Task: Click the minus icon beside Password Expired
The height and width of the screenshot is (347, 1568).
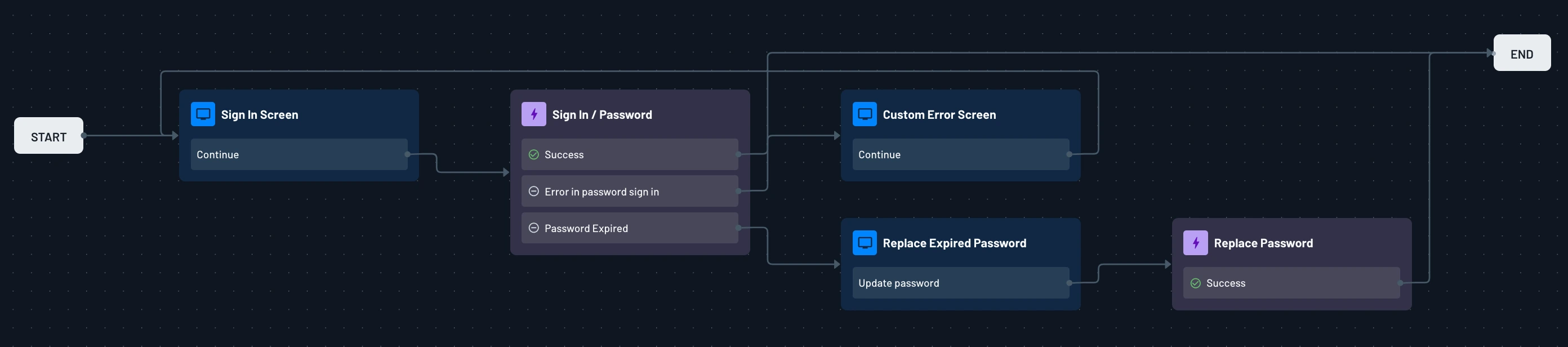Action: (x=534, y=228)
